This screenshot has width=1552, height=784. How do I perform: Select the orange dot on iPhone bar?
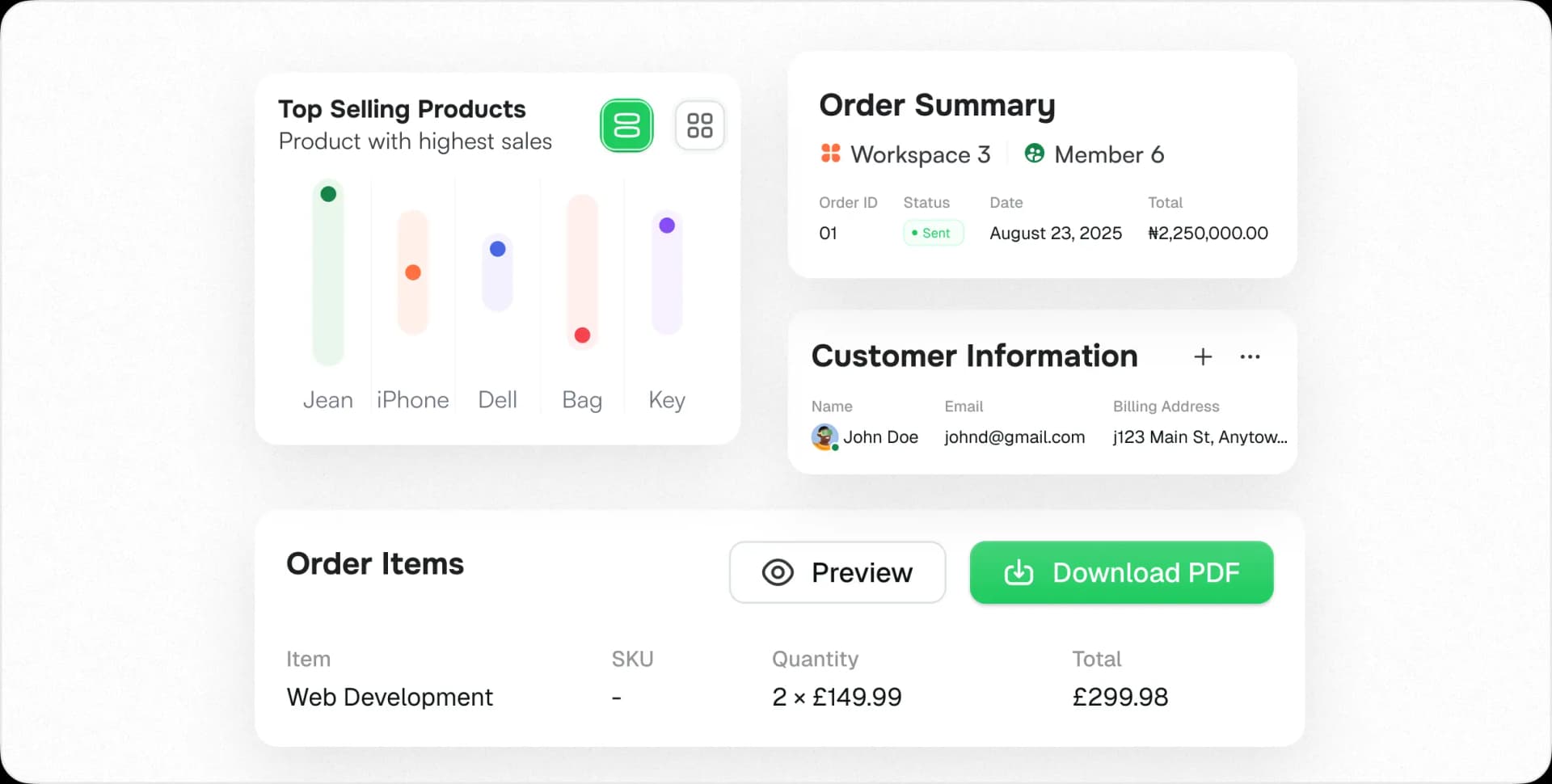click(413, 273)
